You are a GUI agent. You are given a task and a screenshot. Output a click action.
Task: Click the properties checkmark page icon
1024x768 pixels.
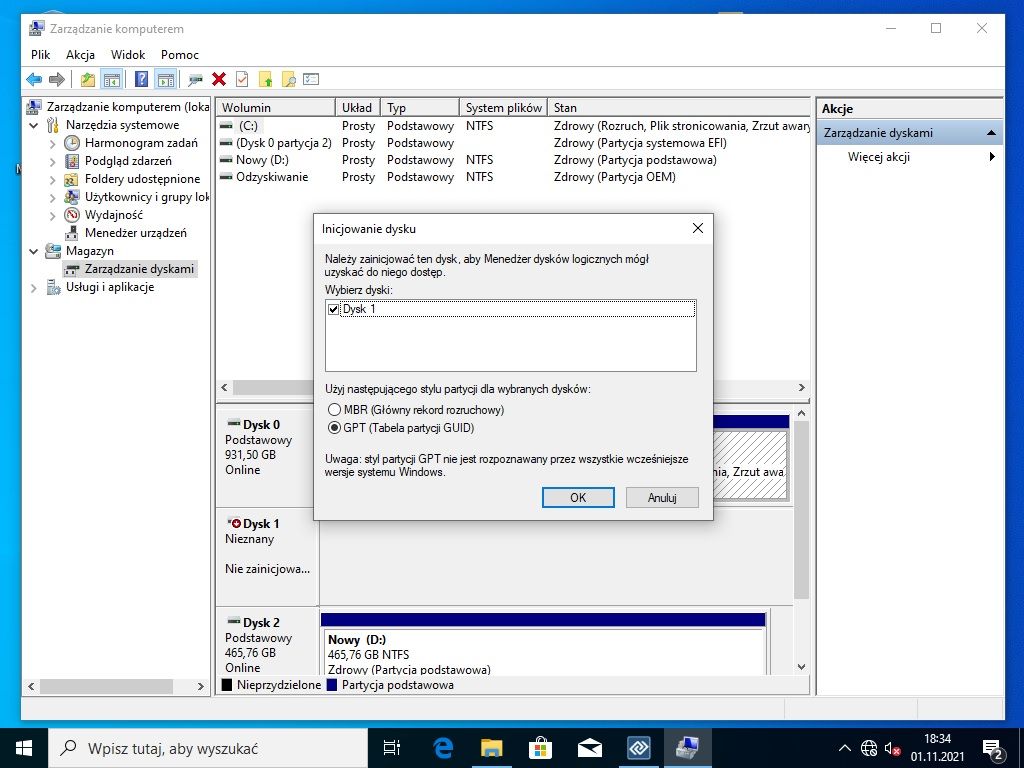(x=242, y=80)
